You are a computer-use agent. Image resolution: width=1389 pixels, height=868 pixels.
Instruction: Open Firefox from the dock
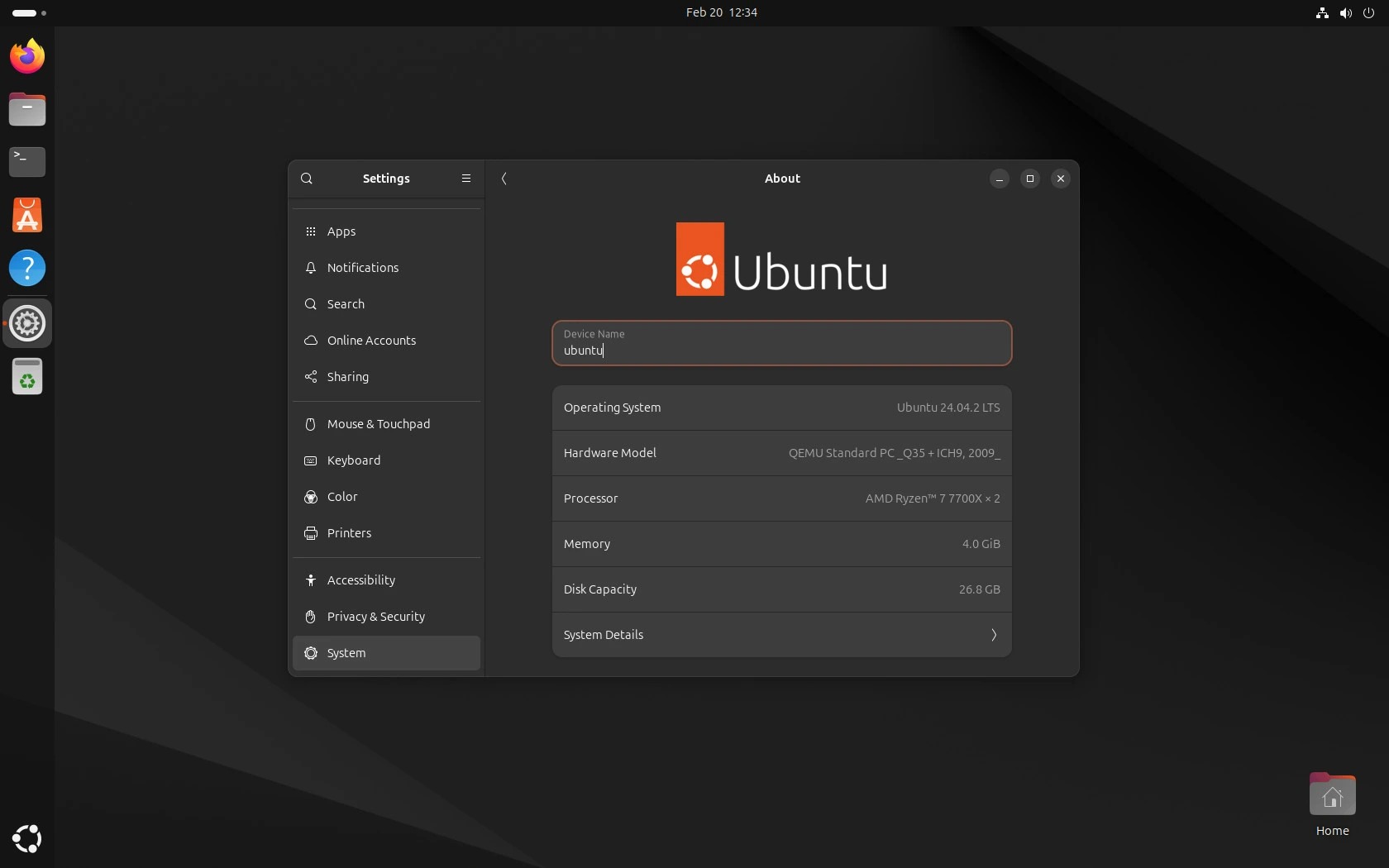[x=27, y=56]
